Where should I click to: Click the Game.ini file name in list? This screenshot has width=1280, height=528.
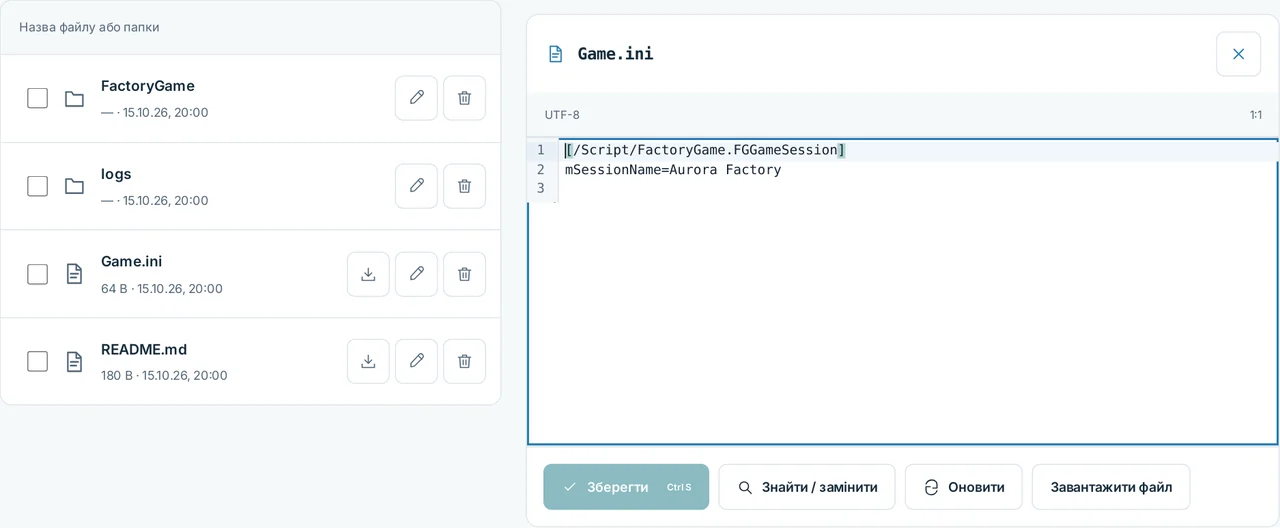click(x=131, y=262)
